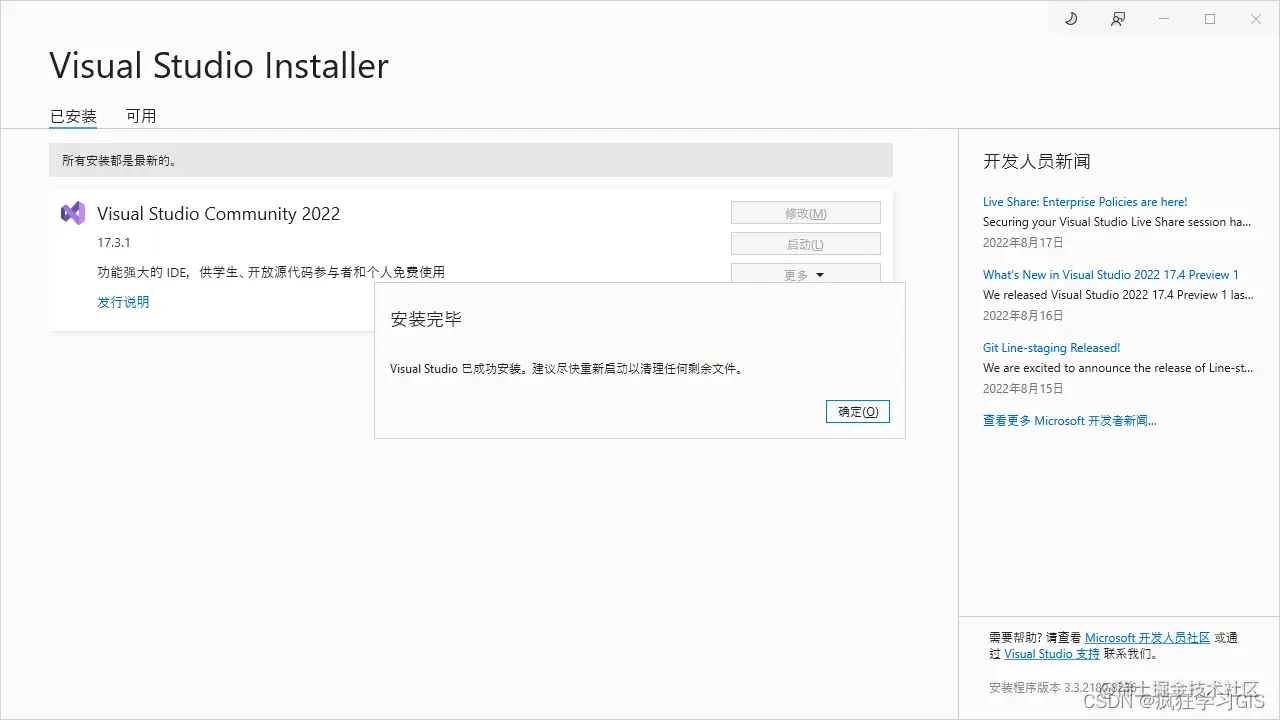
Task: Confirm the dialog with 确定(O)
Action: pyautogui.click(x=858, y=411)
